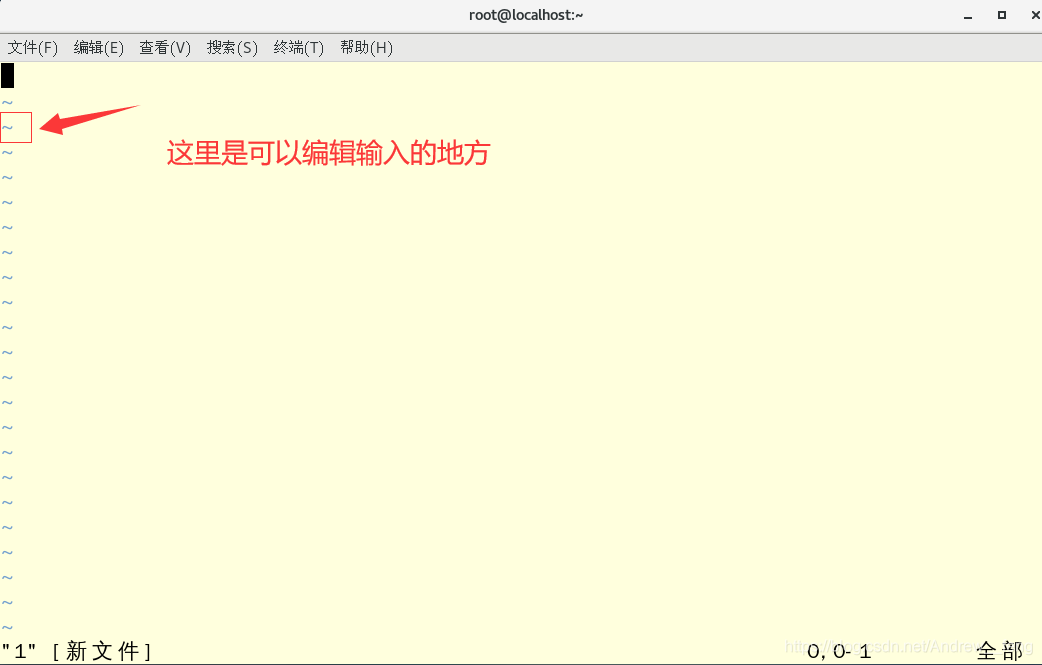Image resolution: width=1042 pixels, height=665 pixels.
Task: Click the last tilde line in the editor
Action: 8,627
